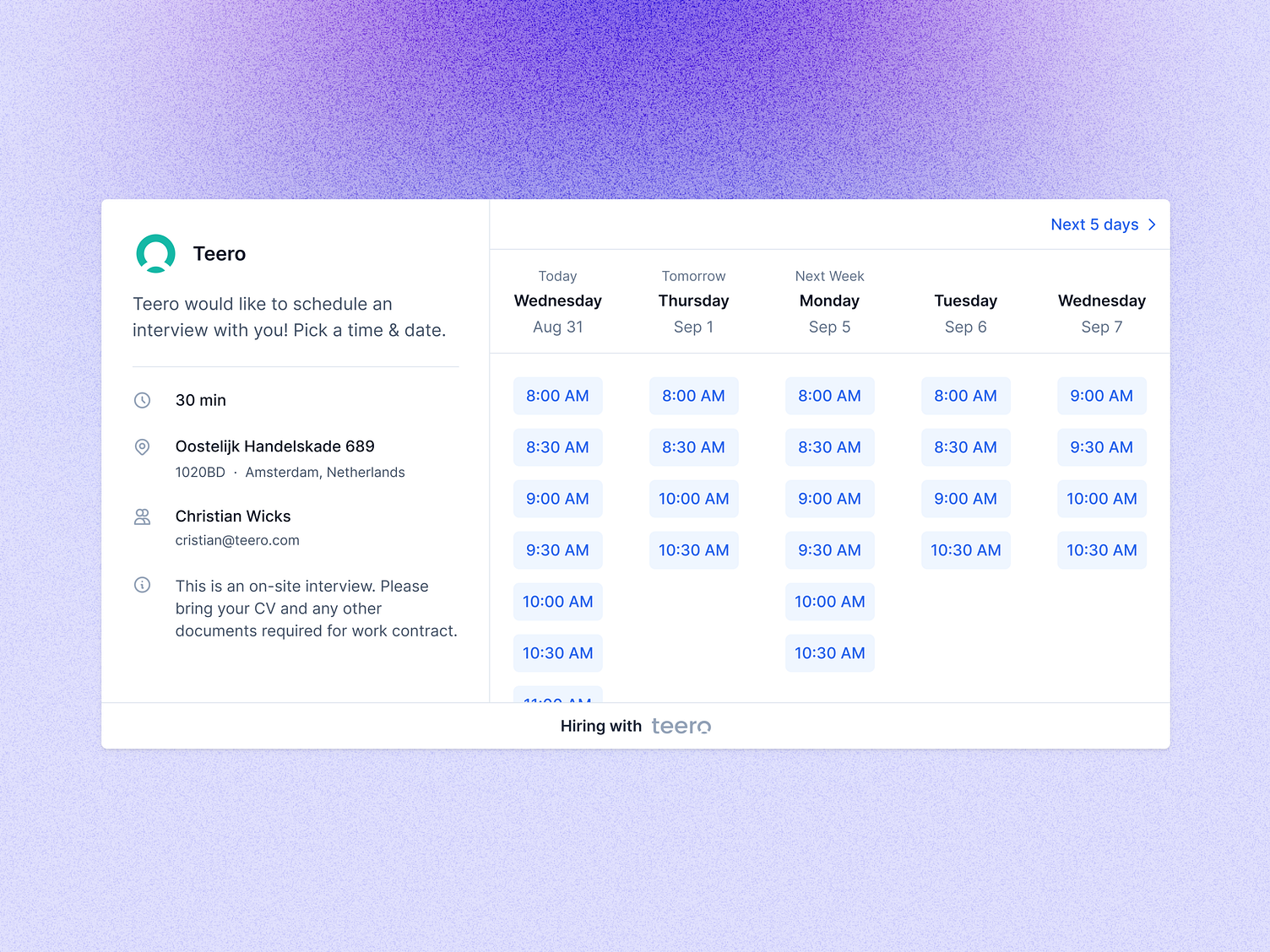The height and width of the screenshot is (952, 1270).
Task: Choose 10:30 AM on Wednesday Sep 7
Action: click(x=1101, y=550)
